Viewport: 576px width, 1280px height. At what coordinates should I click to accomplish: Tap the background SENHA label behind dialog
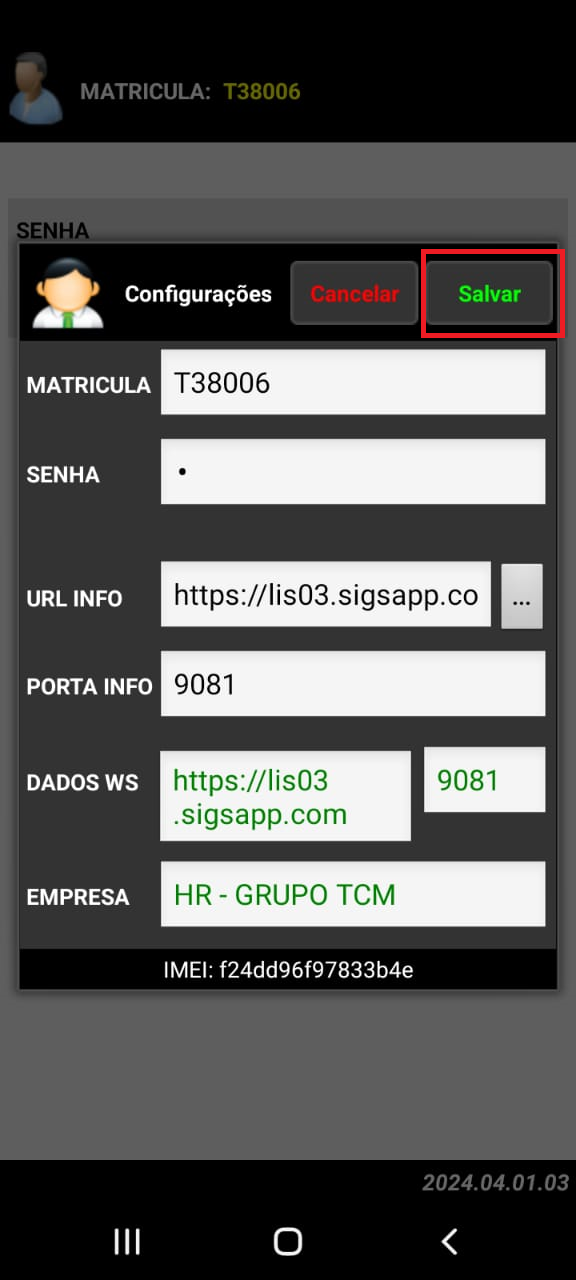pyautogui.click(x=53, y=230)
